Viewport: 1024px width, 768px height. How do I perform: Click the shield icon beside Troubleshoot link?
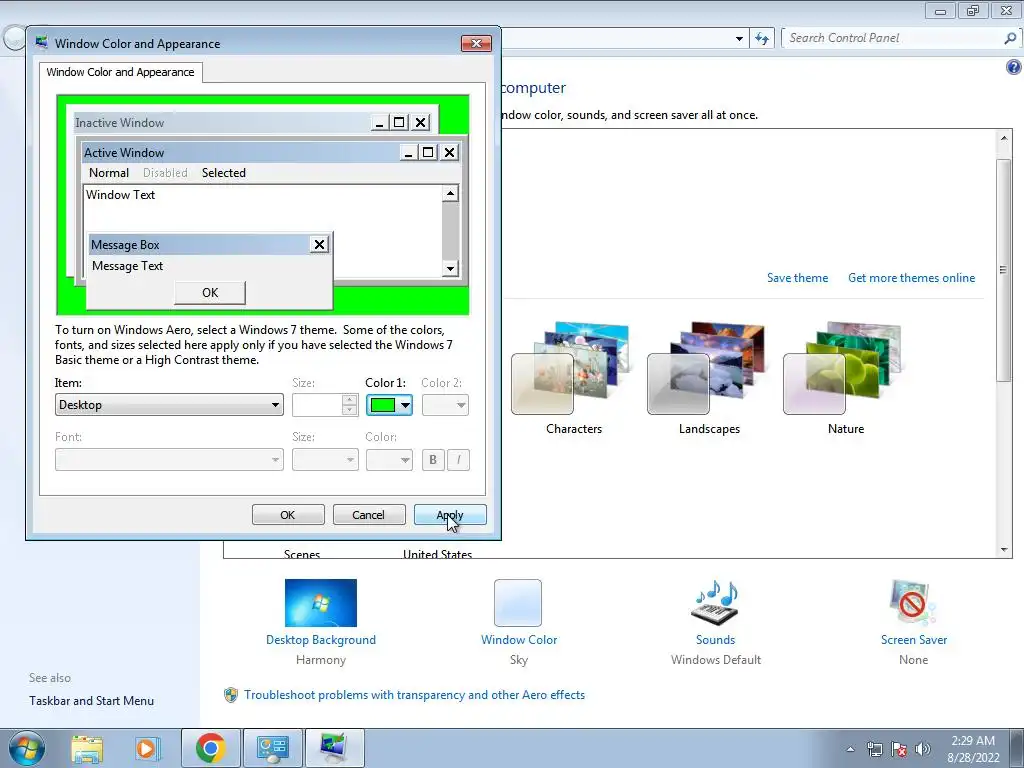coord(231,695)
